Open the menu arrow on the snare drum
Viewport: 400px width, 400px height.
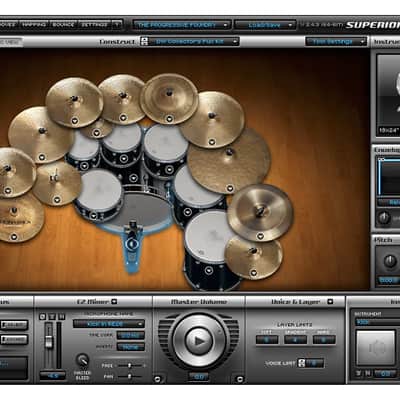(94, 216)
